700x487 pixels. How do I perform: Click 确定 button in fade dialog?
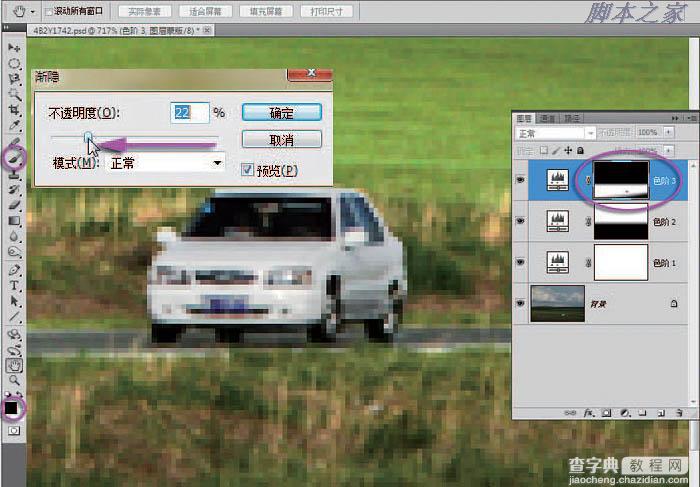[x=282, y=112]
